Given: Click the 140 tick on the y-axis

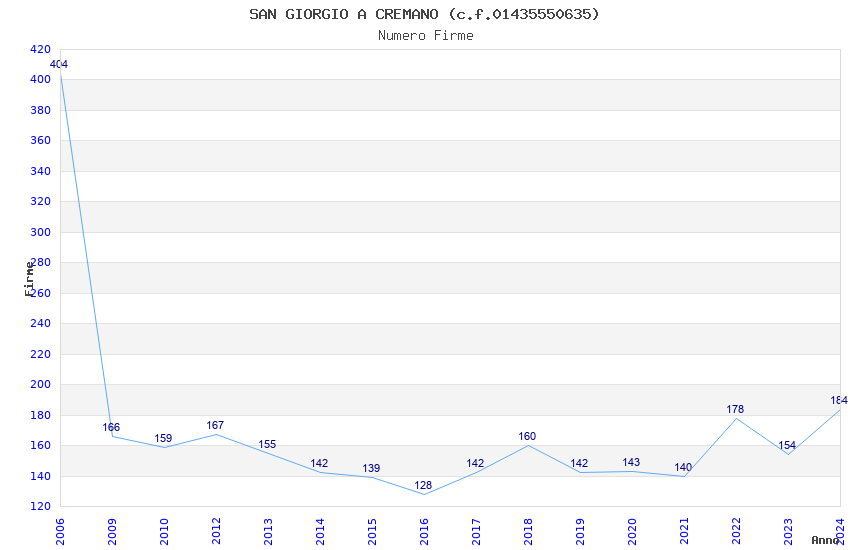Looking at the screenshot, I should pyautogui.click(x=40, y=476).
